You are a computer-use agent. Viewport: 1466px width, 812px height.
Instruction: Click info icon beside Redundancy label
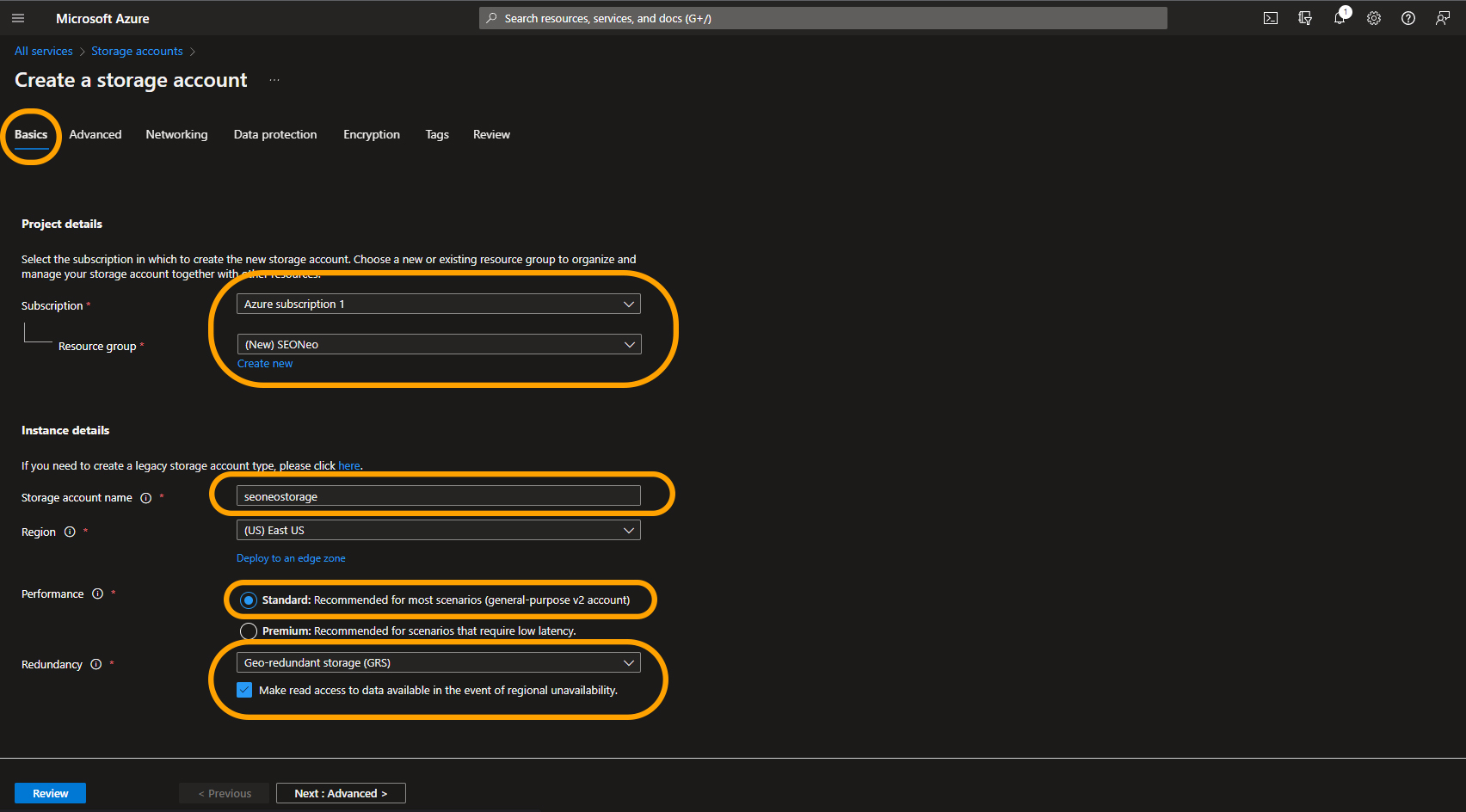point(96,664)
